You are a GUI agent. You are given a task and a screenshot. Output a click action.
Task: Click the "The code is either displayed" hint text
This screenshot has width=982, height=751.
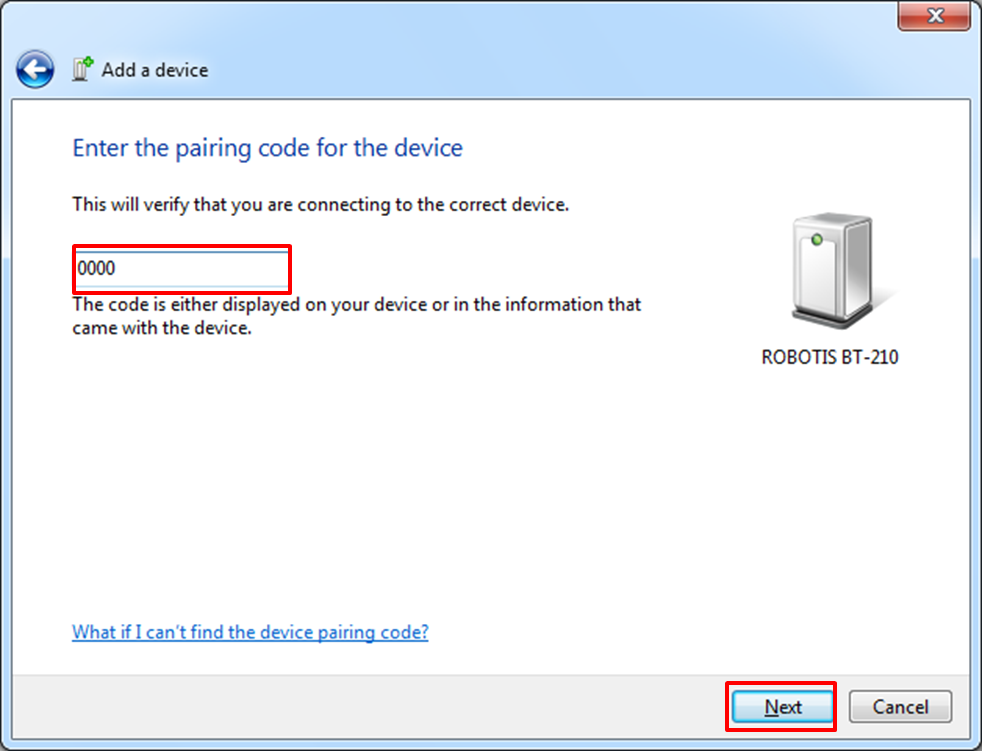pyautogui.click(x=356, y=304)
